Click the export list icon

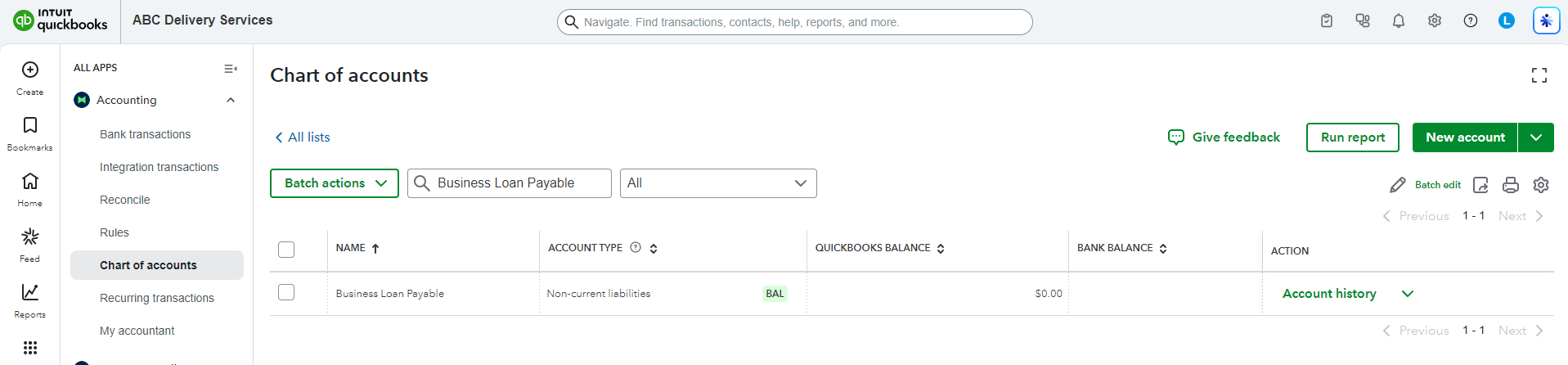[x=1480, y=185]
